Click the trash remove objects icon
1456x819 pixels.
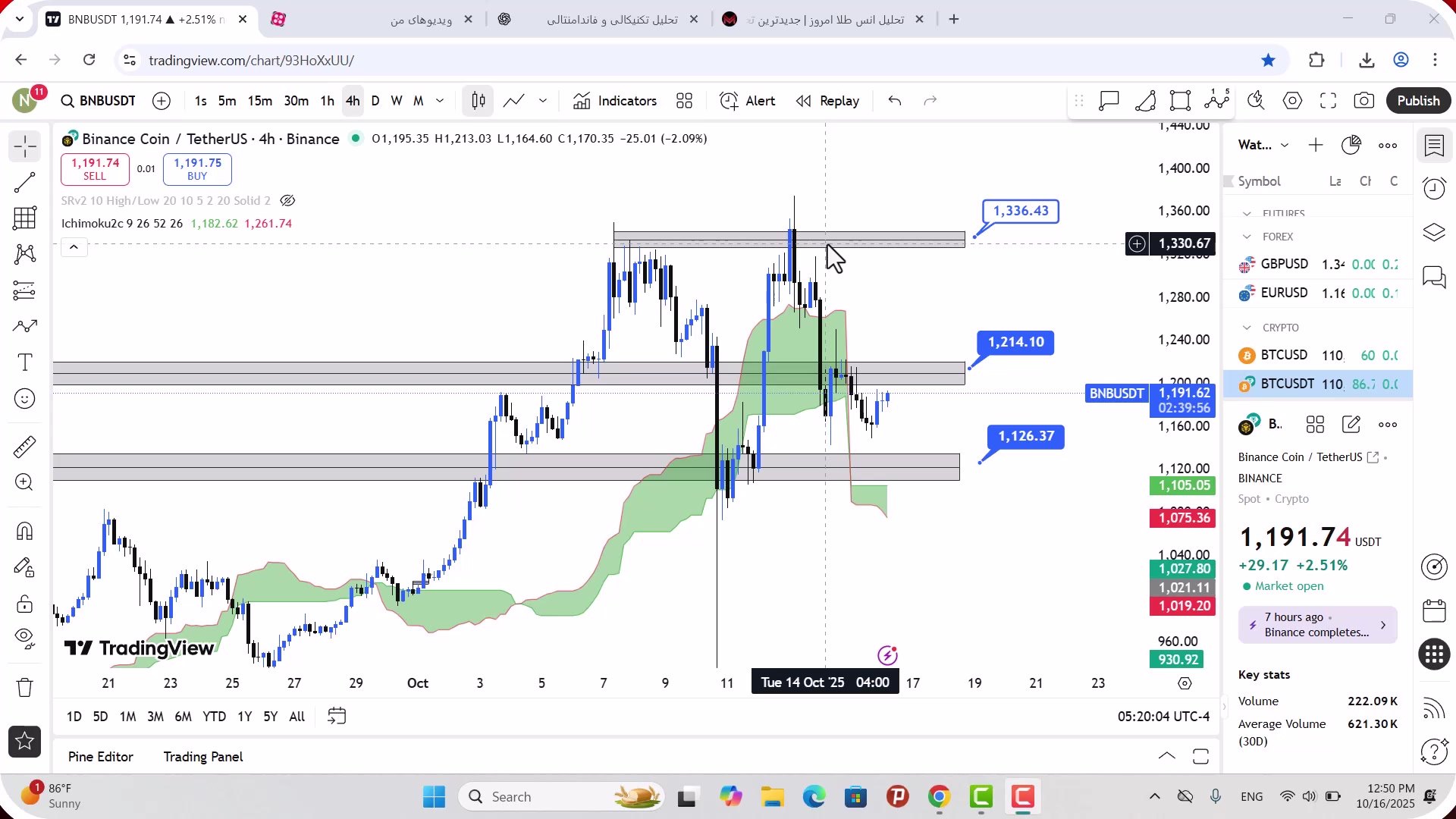25,687
